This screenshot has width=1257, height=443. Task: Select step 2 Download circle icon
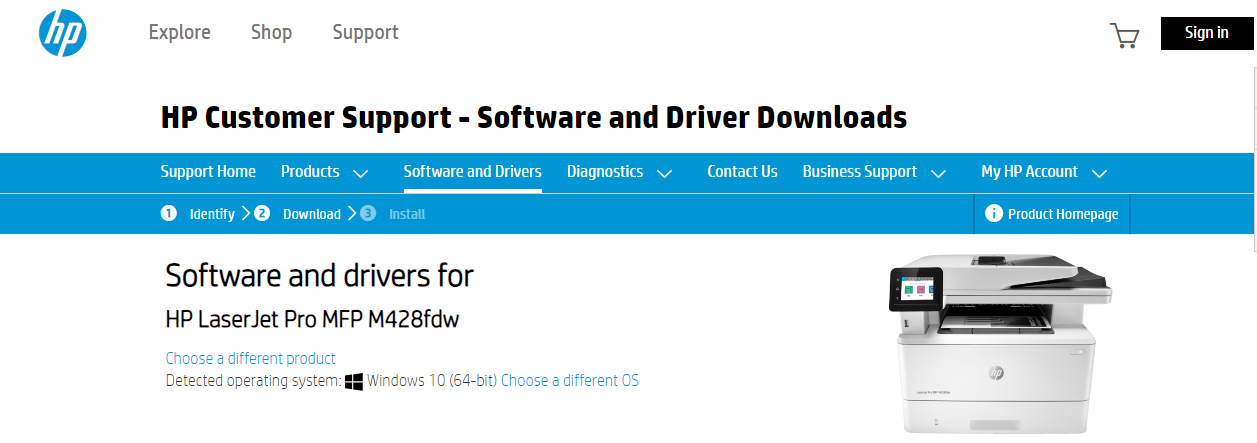(x=262, y=214)
